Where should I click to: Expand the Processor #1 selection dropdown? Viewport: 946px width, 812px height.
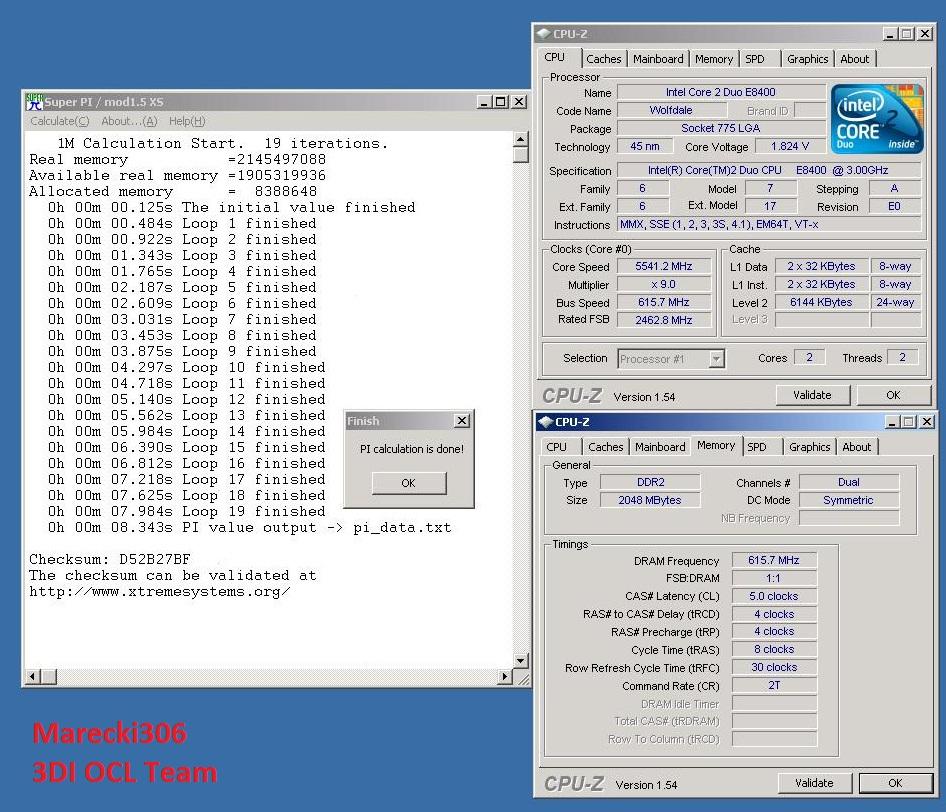[716, 360]
